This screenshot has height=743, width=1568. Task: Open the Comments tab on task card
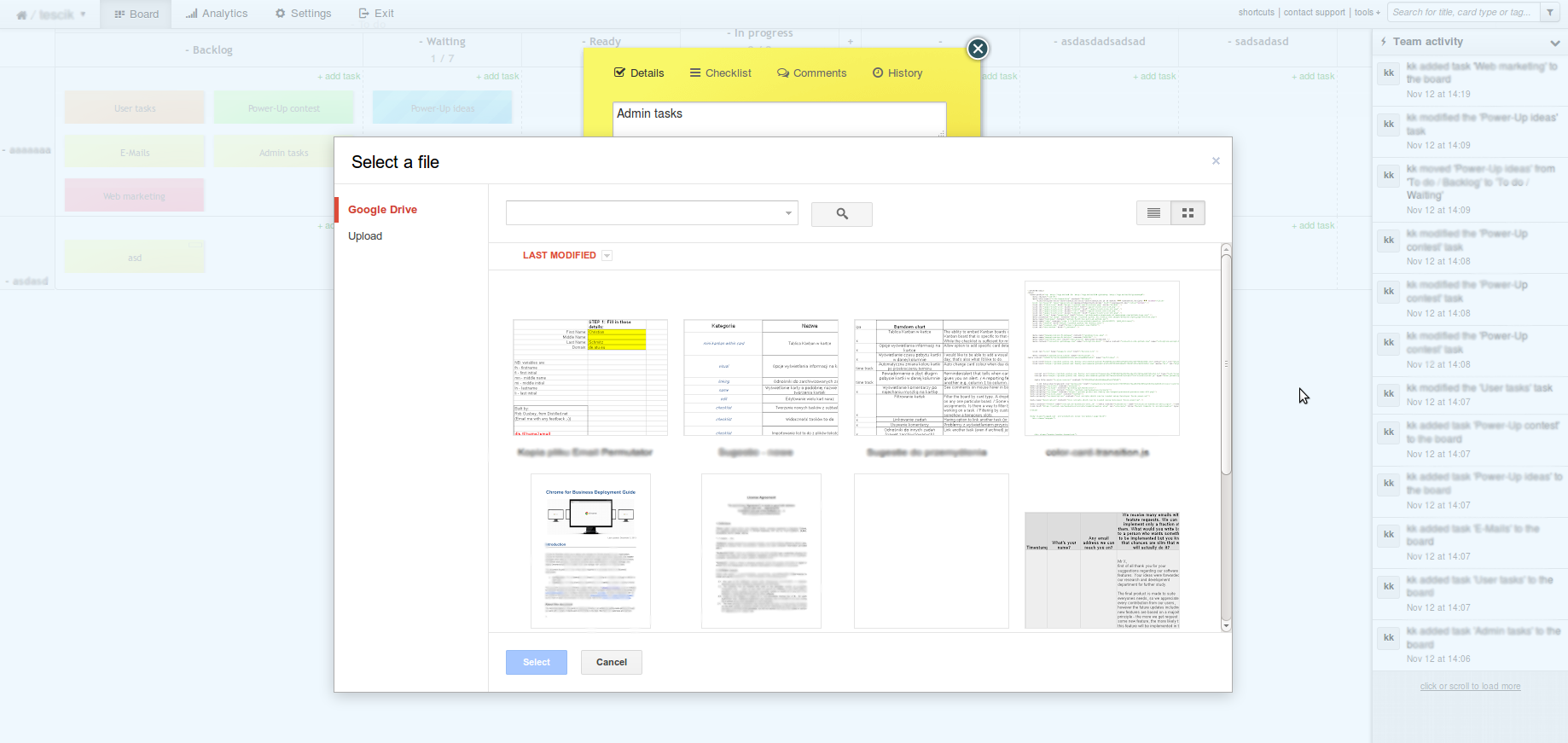click(x=811, y=73)
